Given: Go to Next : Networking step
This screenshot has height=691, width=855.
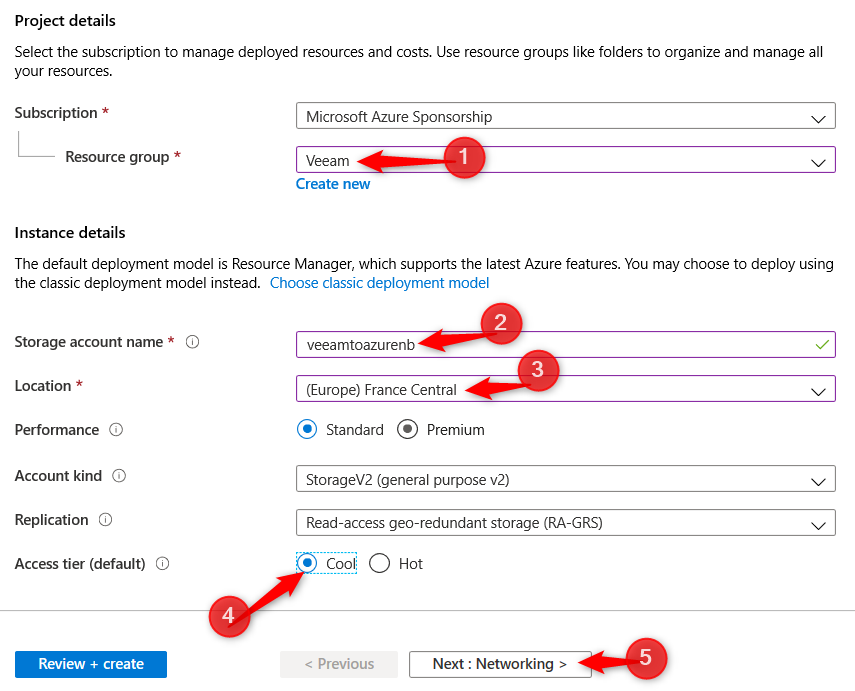Looking at the screenshot, I should click(499, 664).
